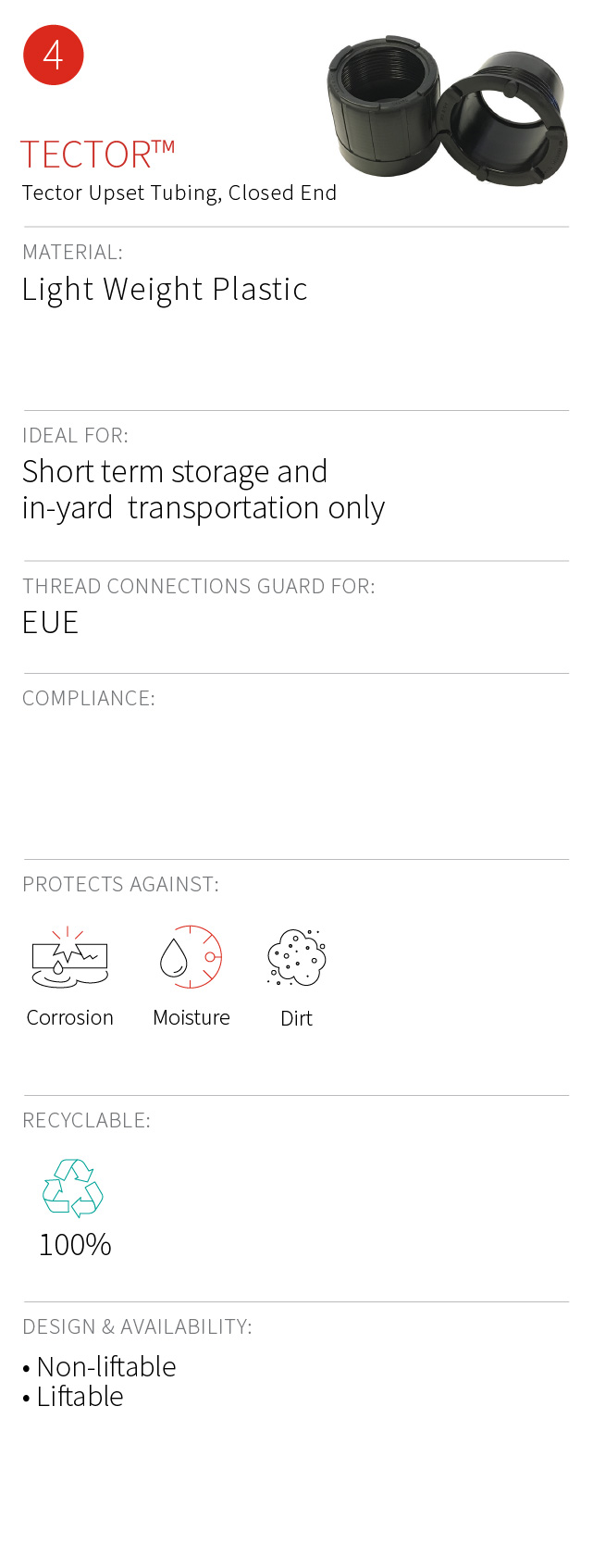Image resolution: width=593 pixels, height=1568 pixels.
Task: Click the EUE thread connection value
Action: [x=51, y=623]
